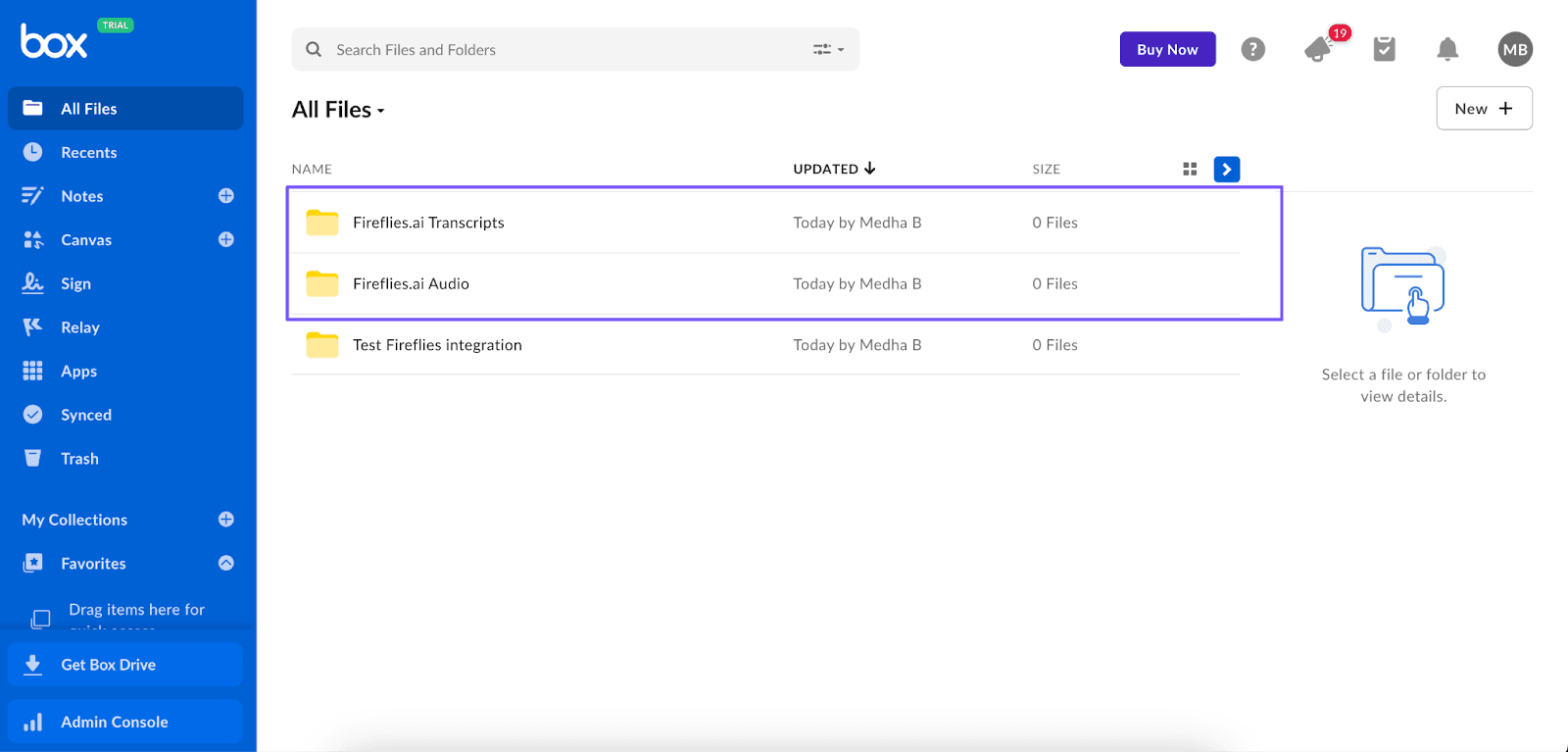Click updated date of Test Fireflies integration
1568x752 pixels.
click(857, 345)
